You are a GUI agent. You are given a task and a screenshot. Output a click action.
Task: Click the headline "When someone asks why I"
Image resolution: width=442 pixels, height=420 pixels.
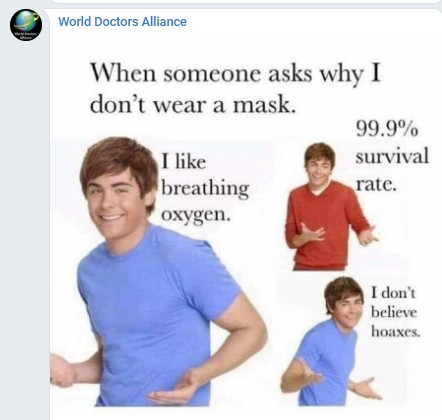tap(235, 73)
